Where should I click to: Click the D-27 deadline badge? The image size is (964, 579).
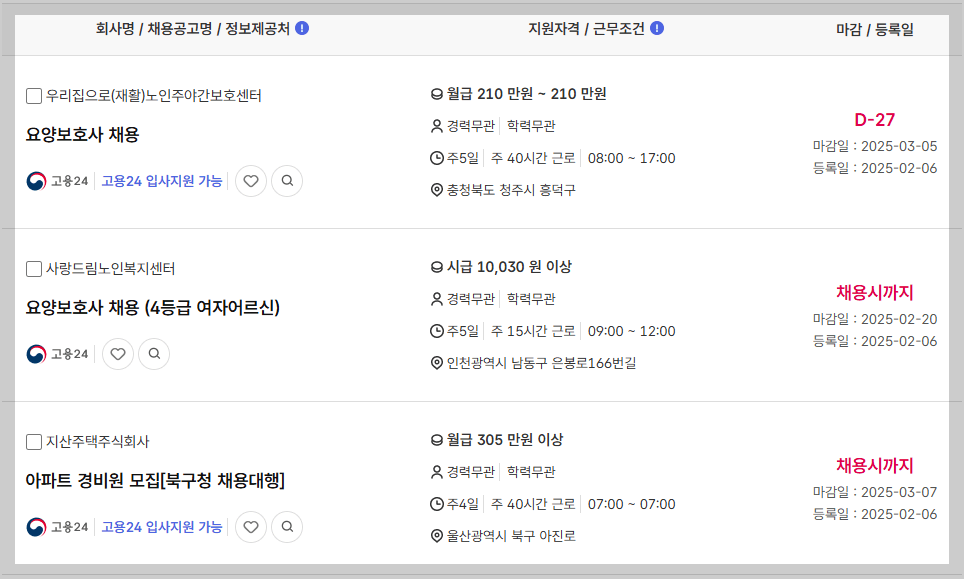(877, 118)
